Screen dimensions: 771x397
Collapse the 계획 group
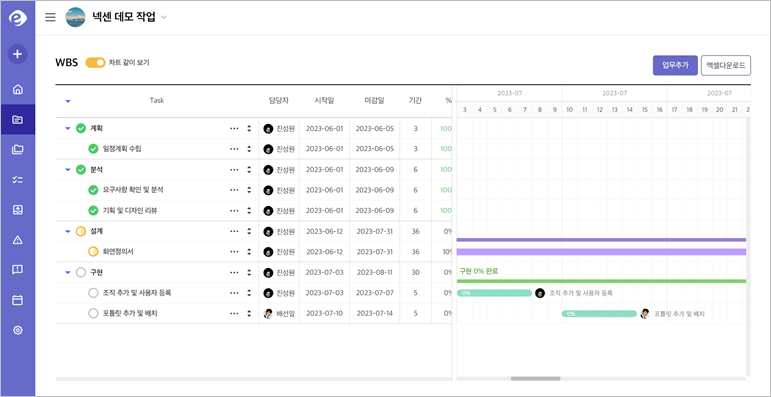(x=68, y=128)
